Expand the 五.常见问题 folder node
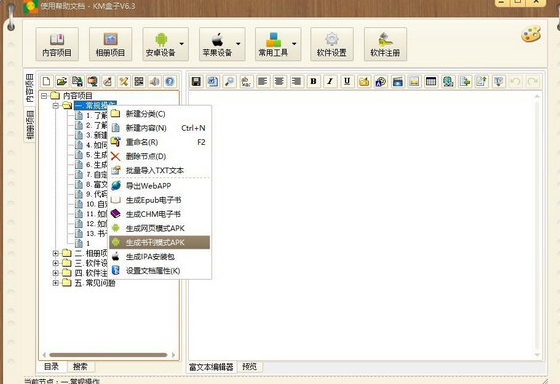This screenshot has height=384, width=560. tap(55, 283)
